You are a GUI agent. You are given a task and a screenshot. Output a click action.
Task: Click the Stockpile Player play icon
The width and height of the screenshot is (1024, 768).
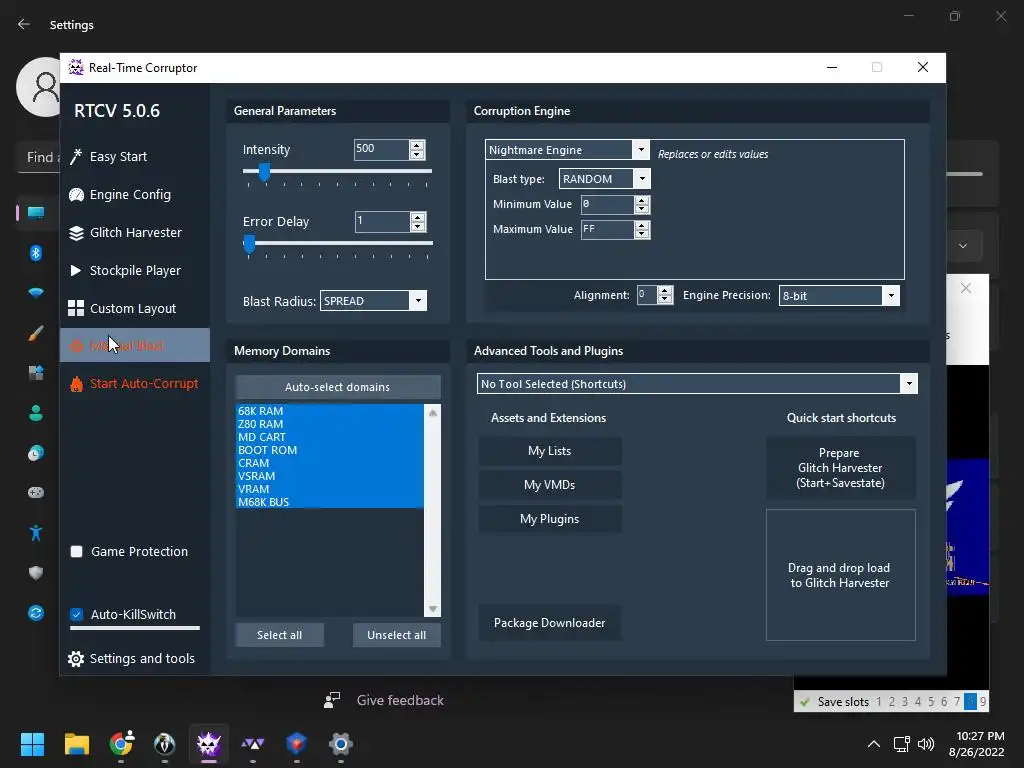click(x=76, y=270)
